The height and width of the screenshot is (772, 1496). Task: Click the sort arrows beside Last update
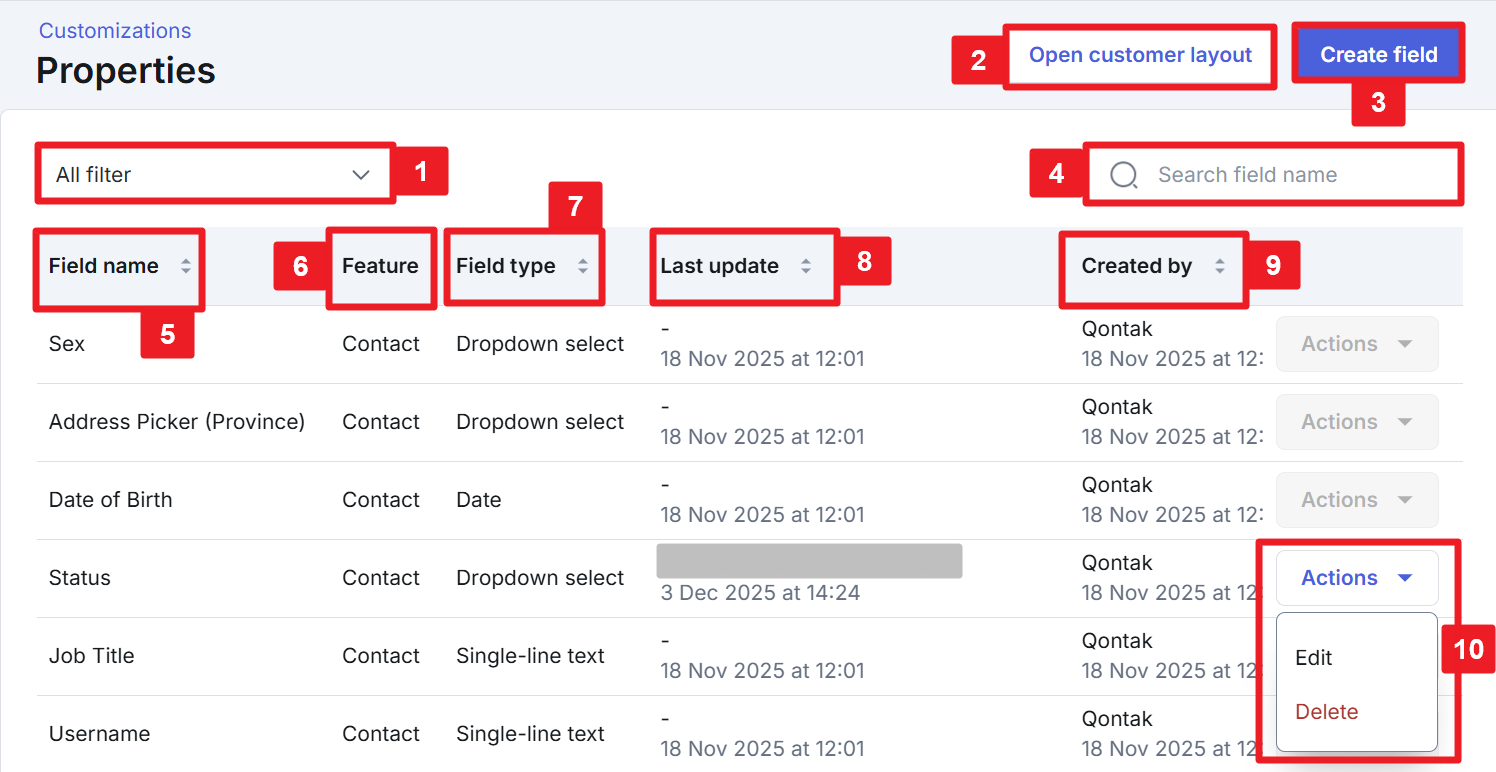[806, 266]
